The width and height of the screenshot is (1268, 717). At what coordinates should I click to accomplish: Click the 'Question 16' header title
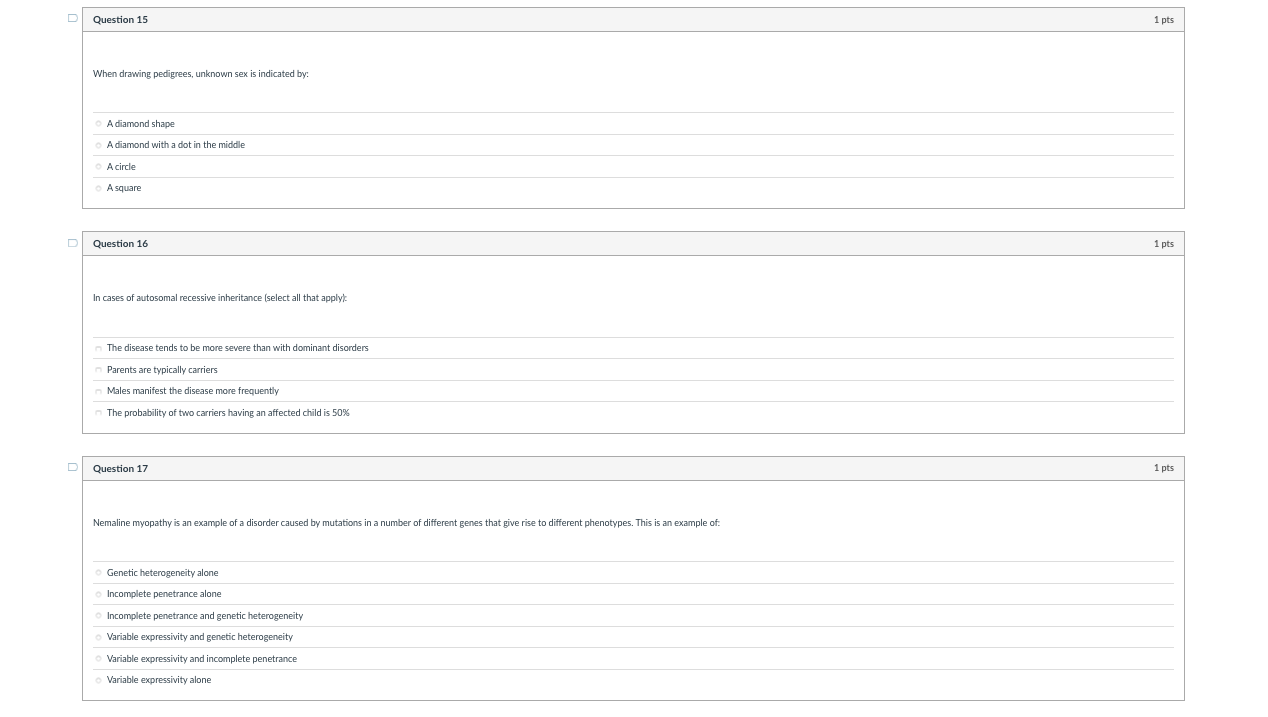[x=120, y=244]
